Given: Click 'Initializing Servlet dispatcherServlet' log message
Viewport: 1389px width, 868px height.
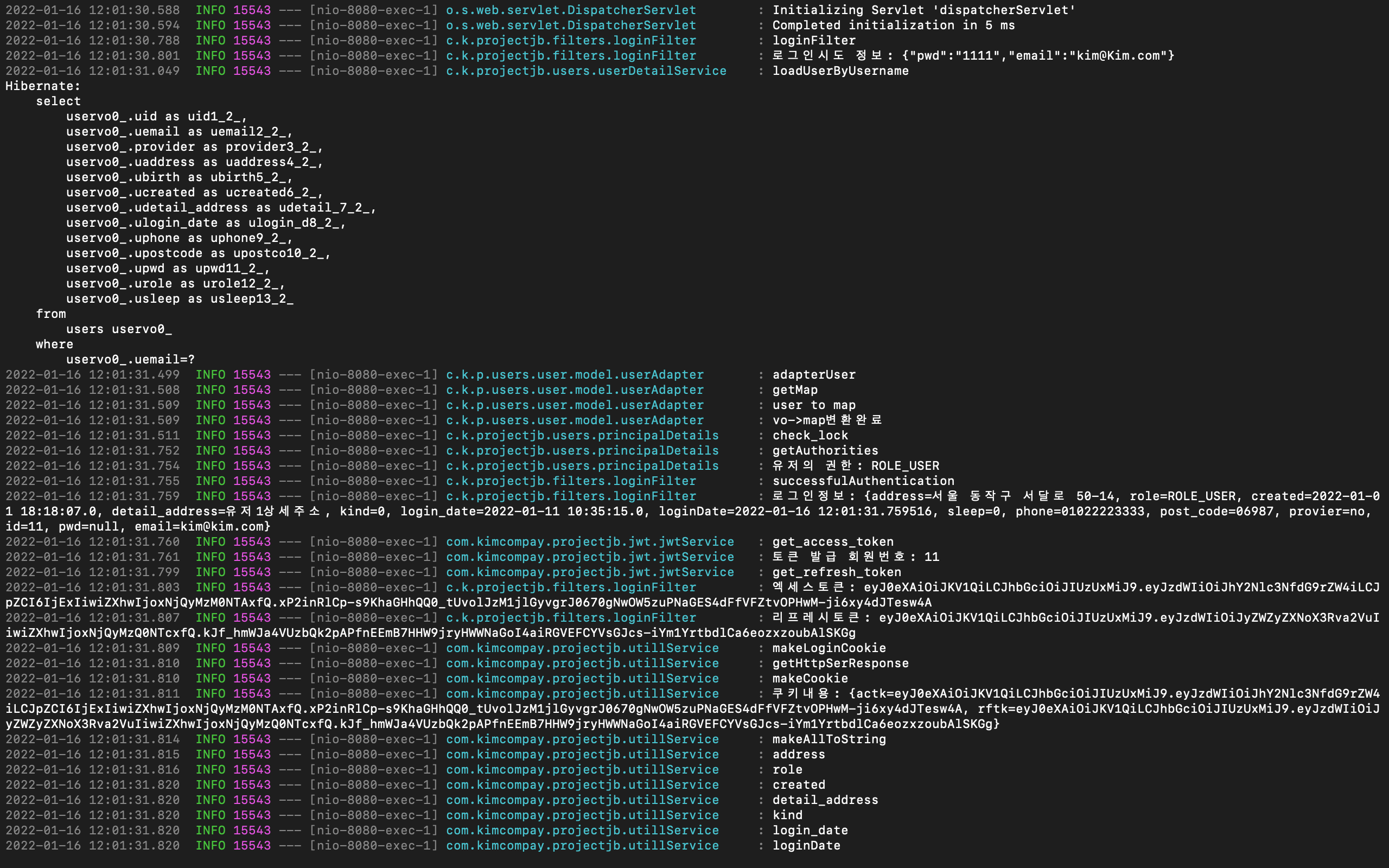Looking at the screenshot, I should tap(923, 10).
